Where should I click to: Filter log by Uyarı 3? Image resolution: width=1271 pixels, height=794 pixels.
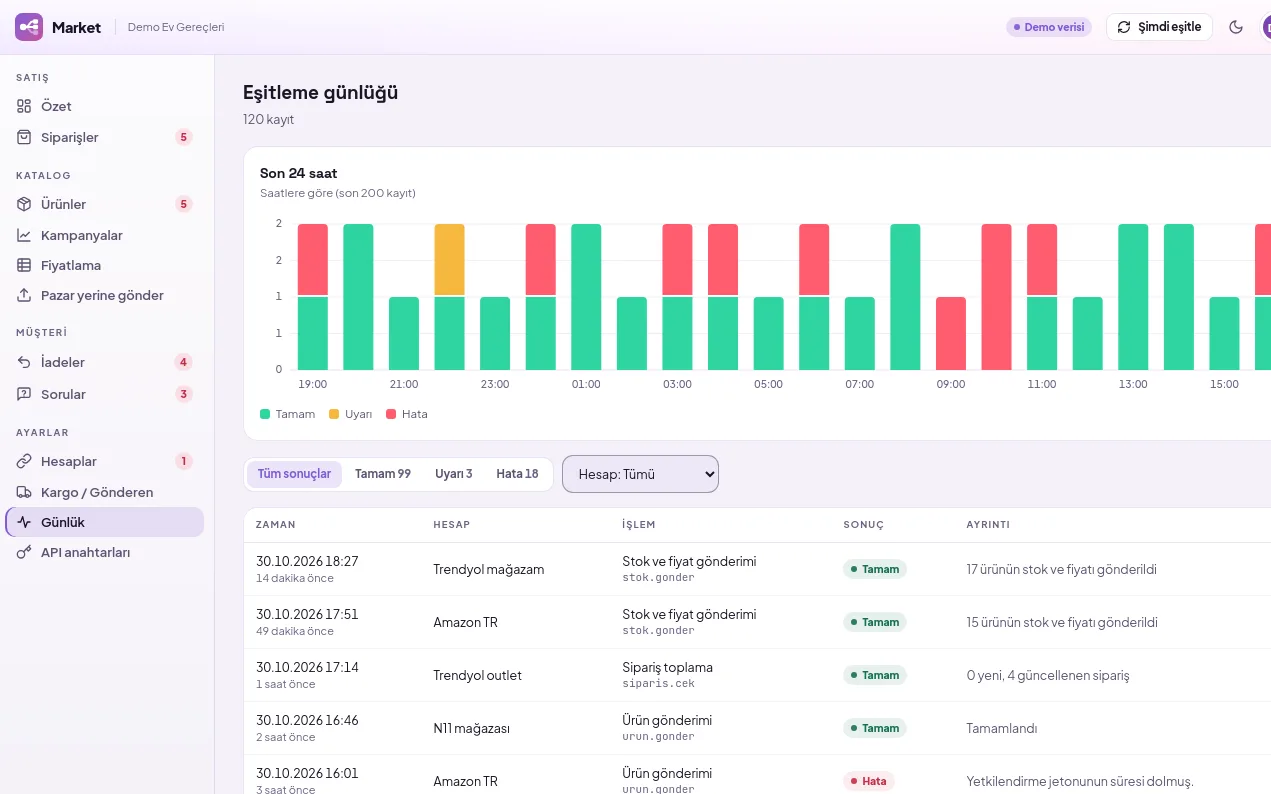click(454, 474)
